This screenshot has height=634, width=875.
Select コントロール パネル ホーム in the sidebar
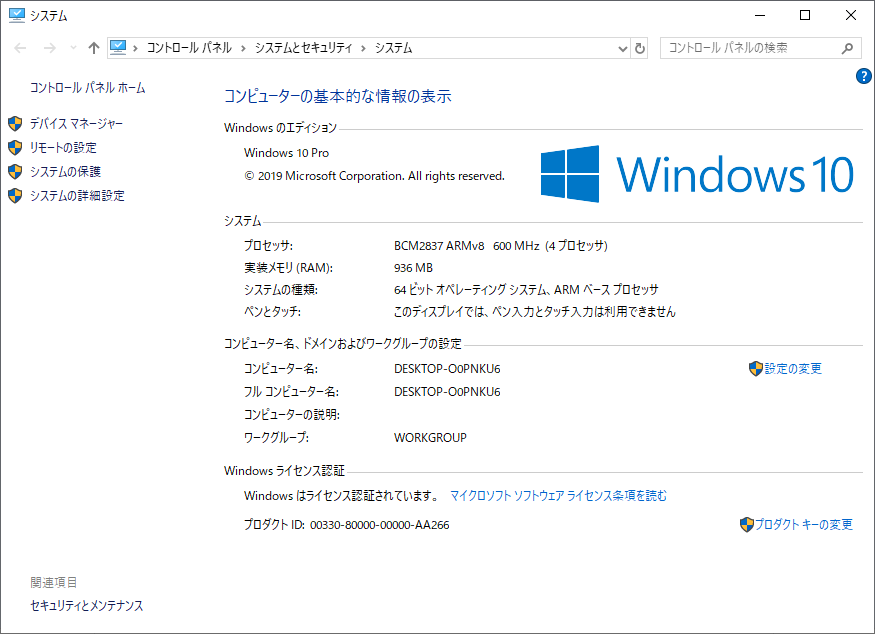click(88, 87)
